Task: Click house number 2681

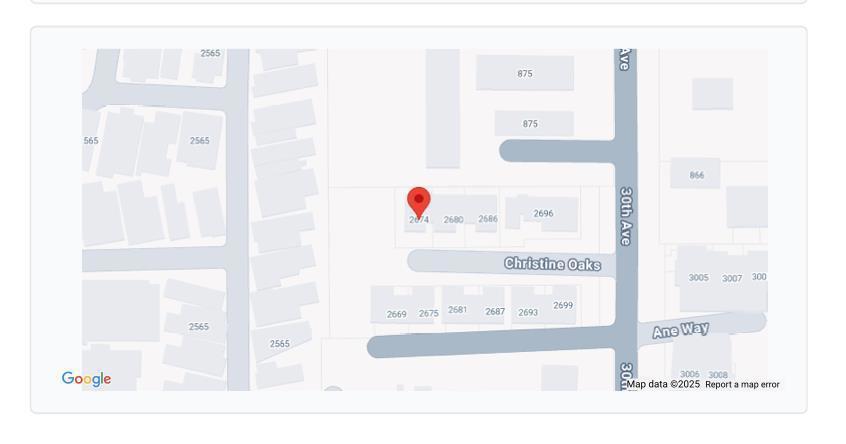Action: pyautogui.click(x=458, y=310)
